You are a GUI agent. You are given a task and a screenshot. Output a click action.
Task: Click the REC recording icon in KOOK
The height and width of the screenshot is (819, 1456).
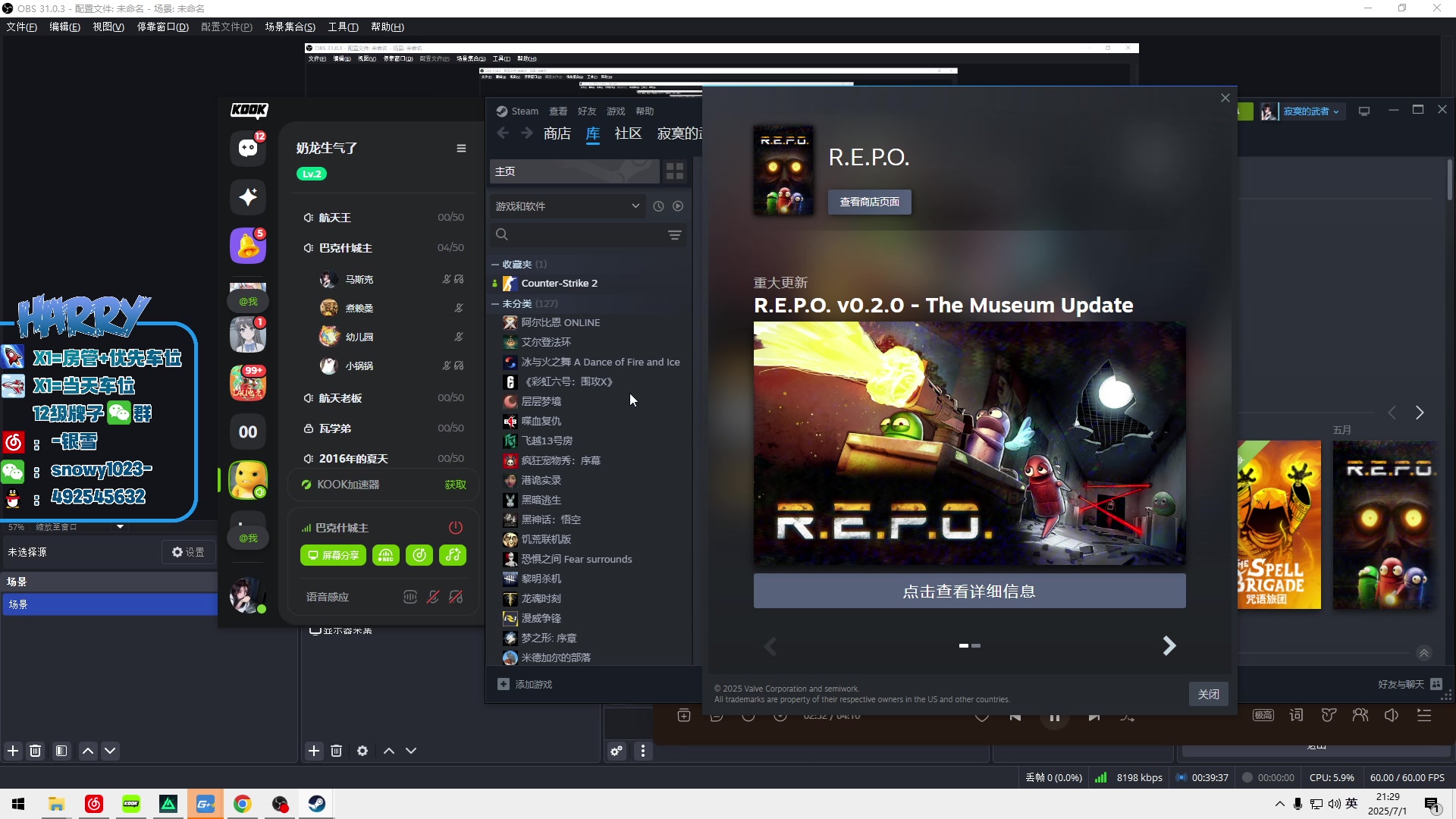(385, 555)
